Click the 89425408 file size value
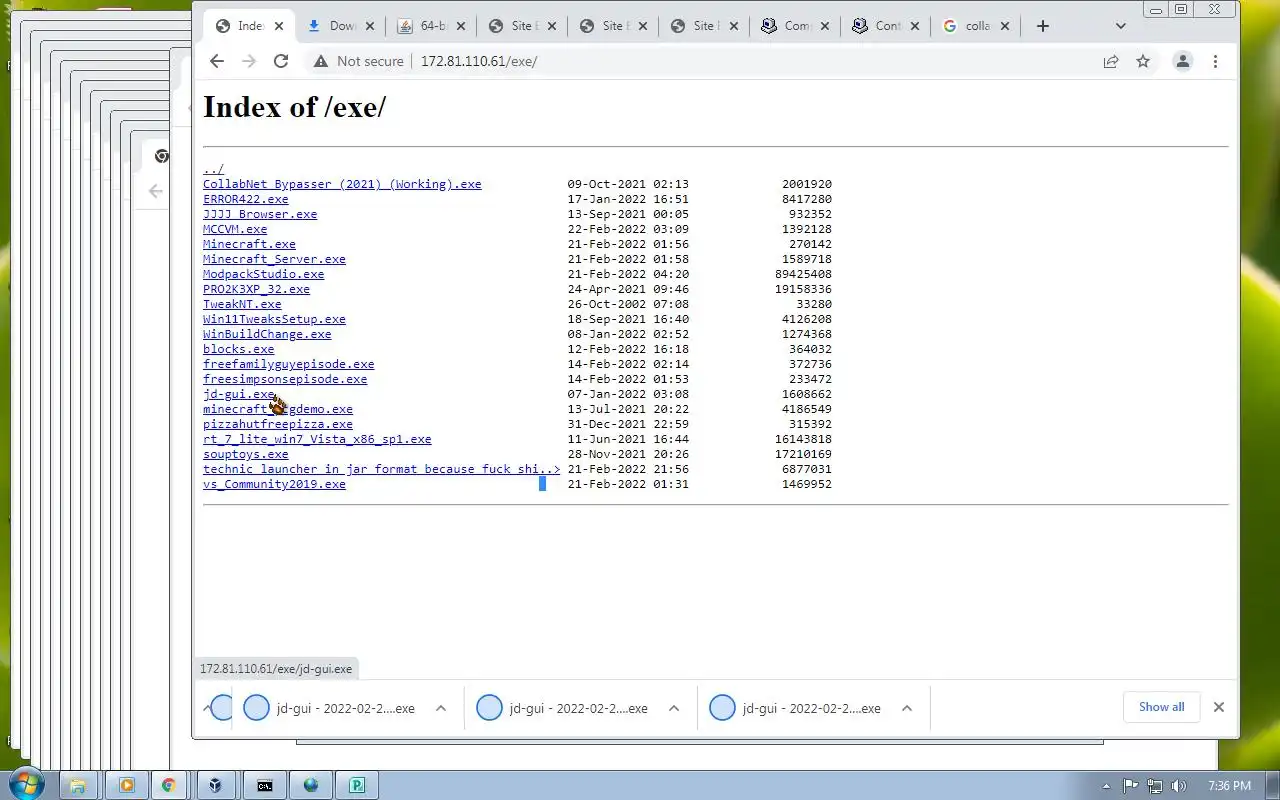This screenshot has width=1280, height=800. [x=803, y=274]
